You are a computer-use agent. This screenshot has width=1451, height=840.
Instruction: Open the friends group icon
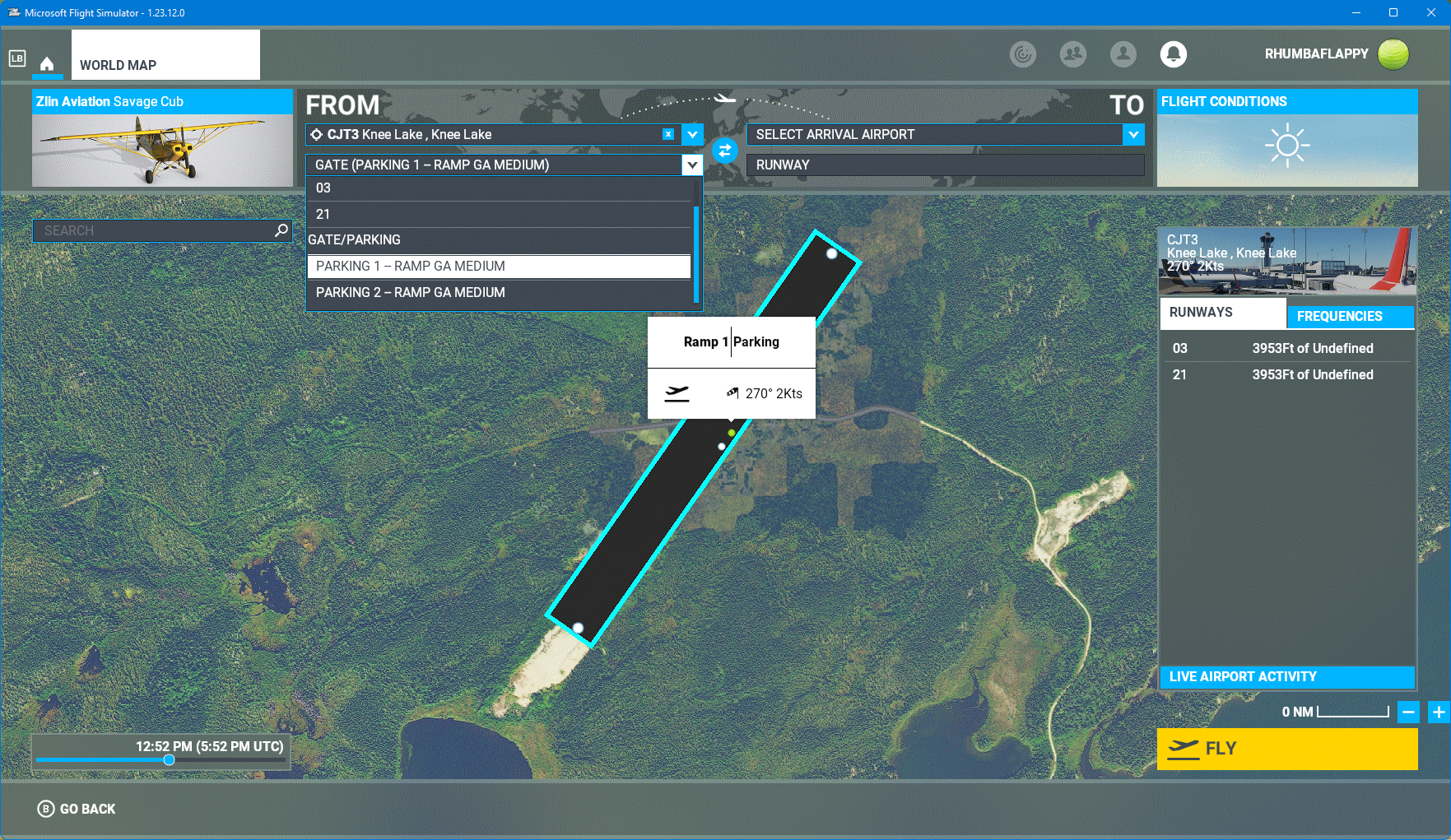(1072, 54)
